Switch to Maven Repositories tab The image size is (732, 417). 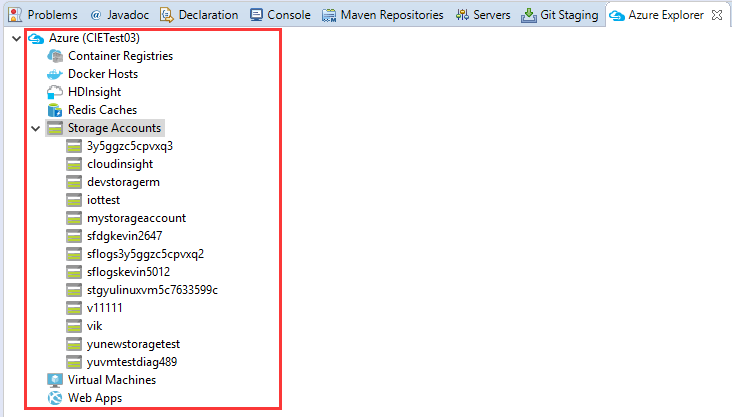[x=382, y=15]
